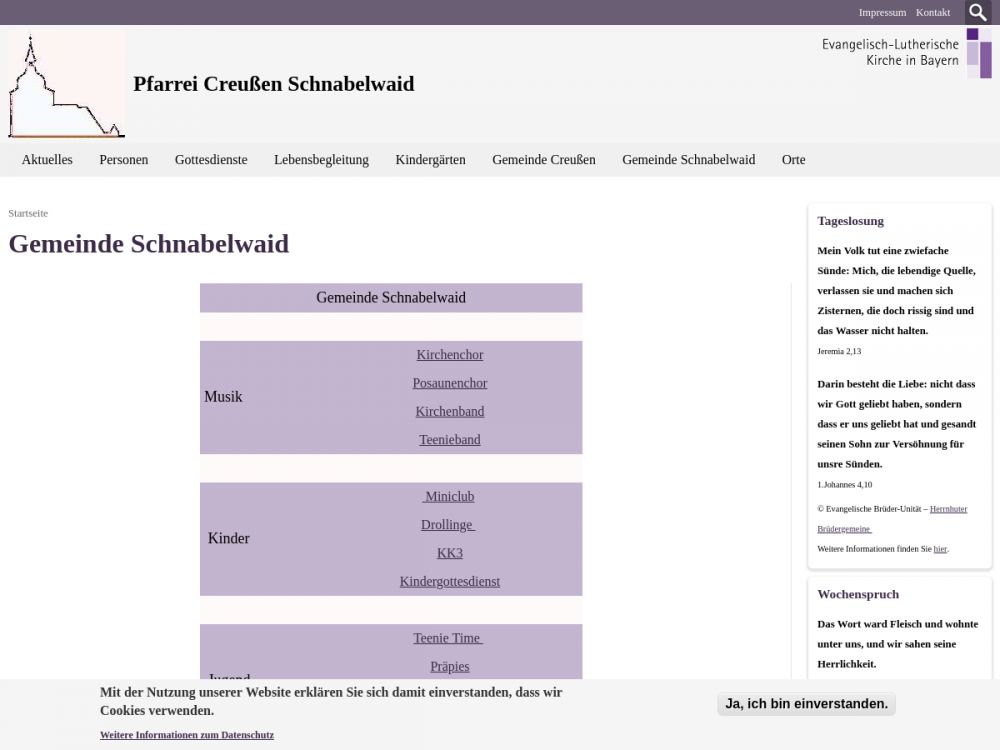The width and height of the screenshot is (1000, 750).
Task: Open the Gottesdienste menu item
Action: tap(211, 160)
